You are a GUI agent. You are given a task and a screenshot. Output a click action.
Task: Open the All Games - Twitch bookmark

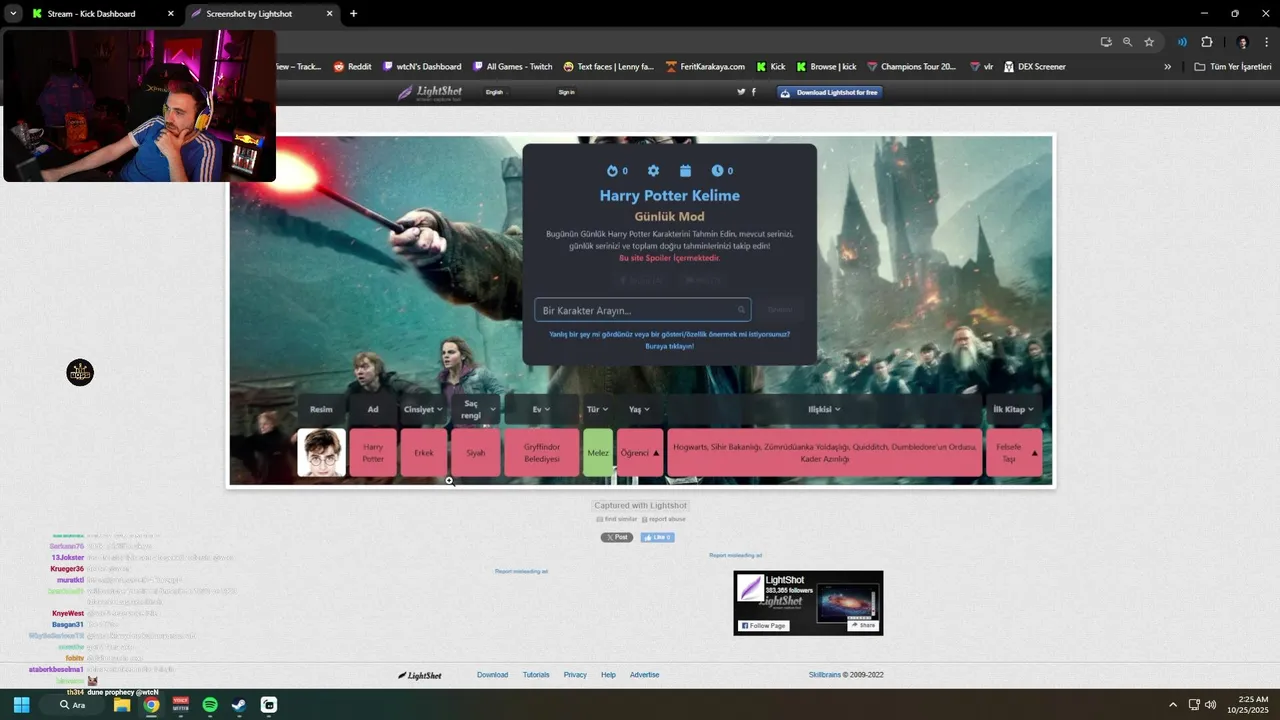pos(513,67)
